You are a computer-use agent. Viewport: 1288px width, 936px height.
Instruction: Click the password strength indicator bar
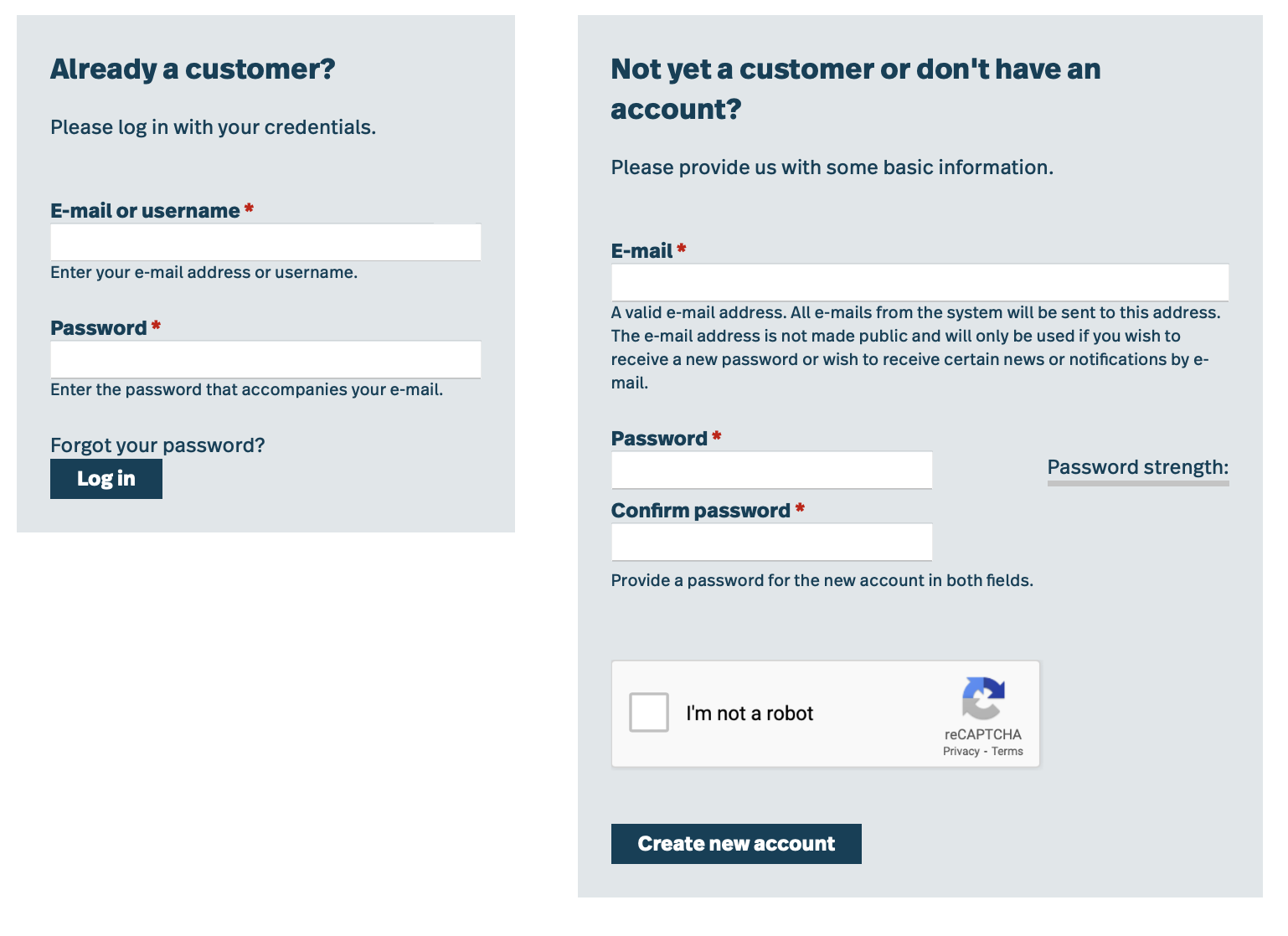(x=1138, y=483)
